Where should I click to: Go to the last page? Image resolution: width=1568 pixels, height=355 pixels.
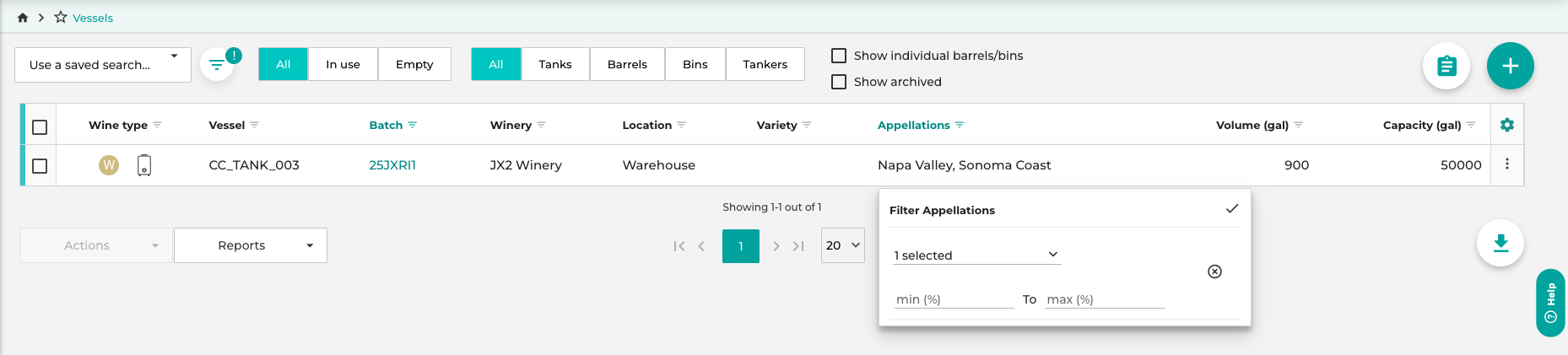click(x=798, y=246)
